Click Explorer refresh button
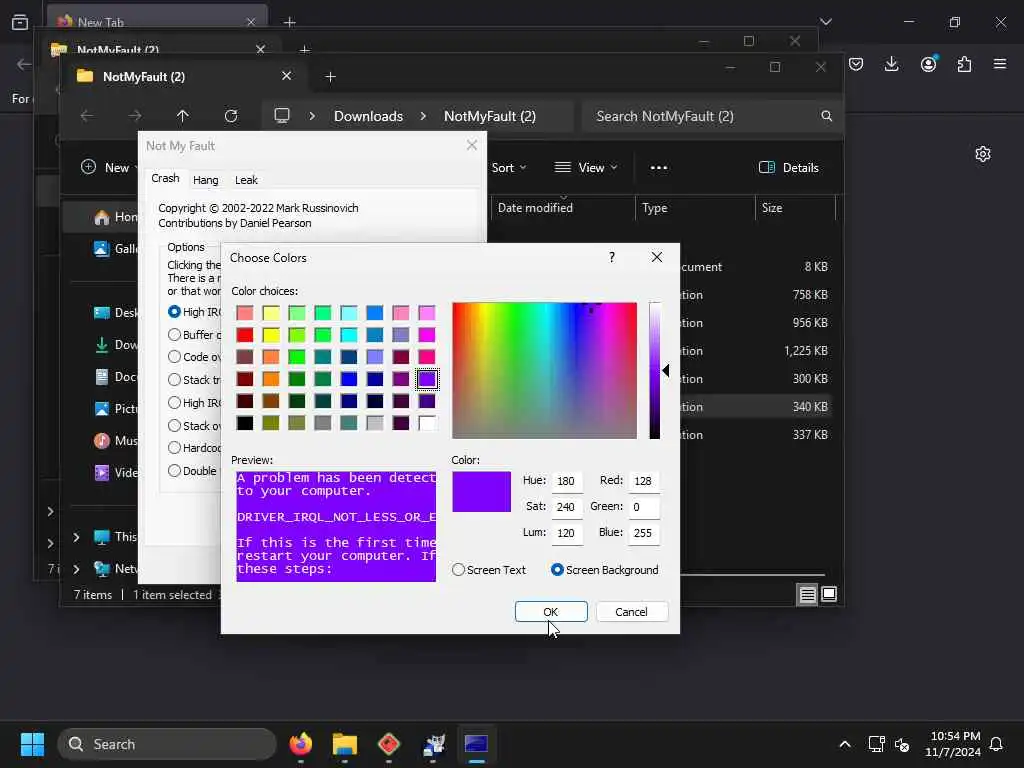The width and height of the screenshot is (1024, 768). click(231, 116)
